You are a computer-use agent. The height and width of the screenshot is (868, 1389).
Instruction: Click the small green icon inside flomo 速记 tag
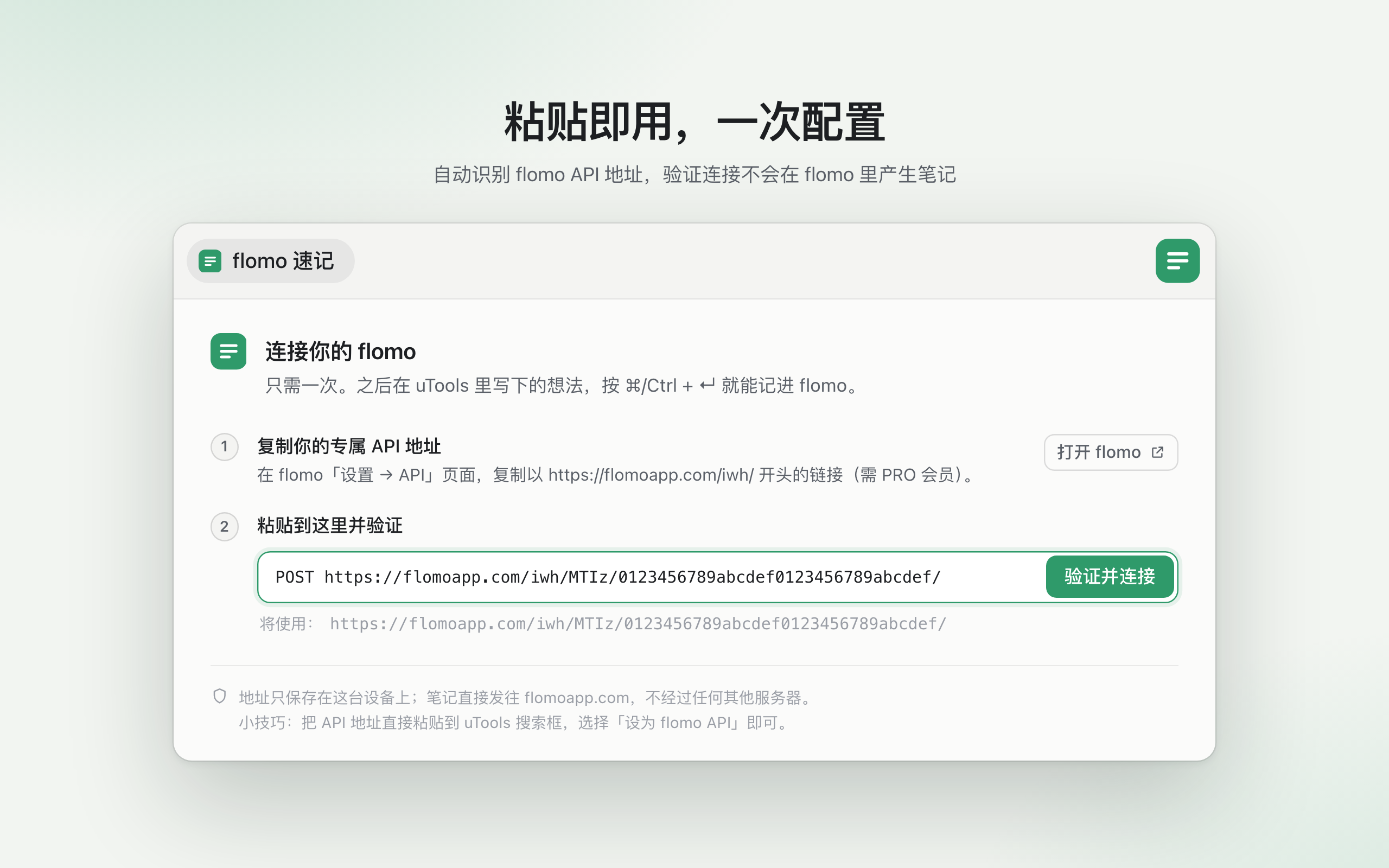pyautogui.click(x=210, y=261)
